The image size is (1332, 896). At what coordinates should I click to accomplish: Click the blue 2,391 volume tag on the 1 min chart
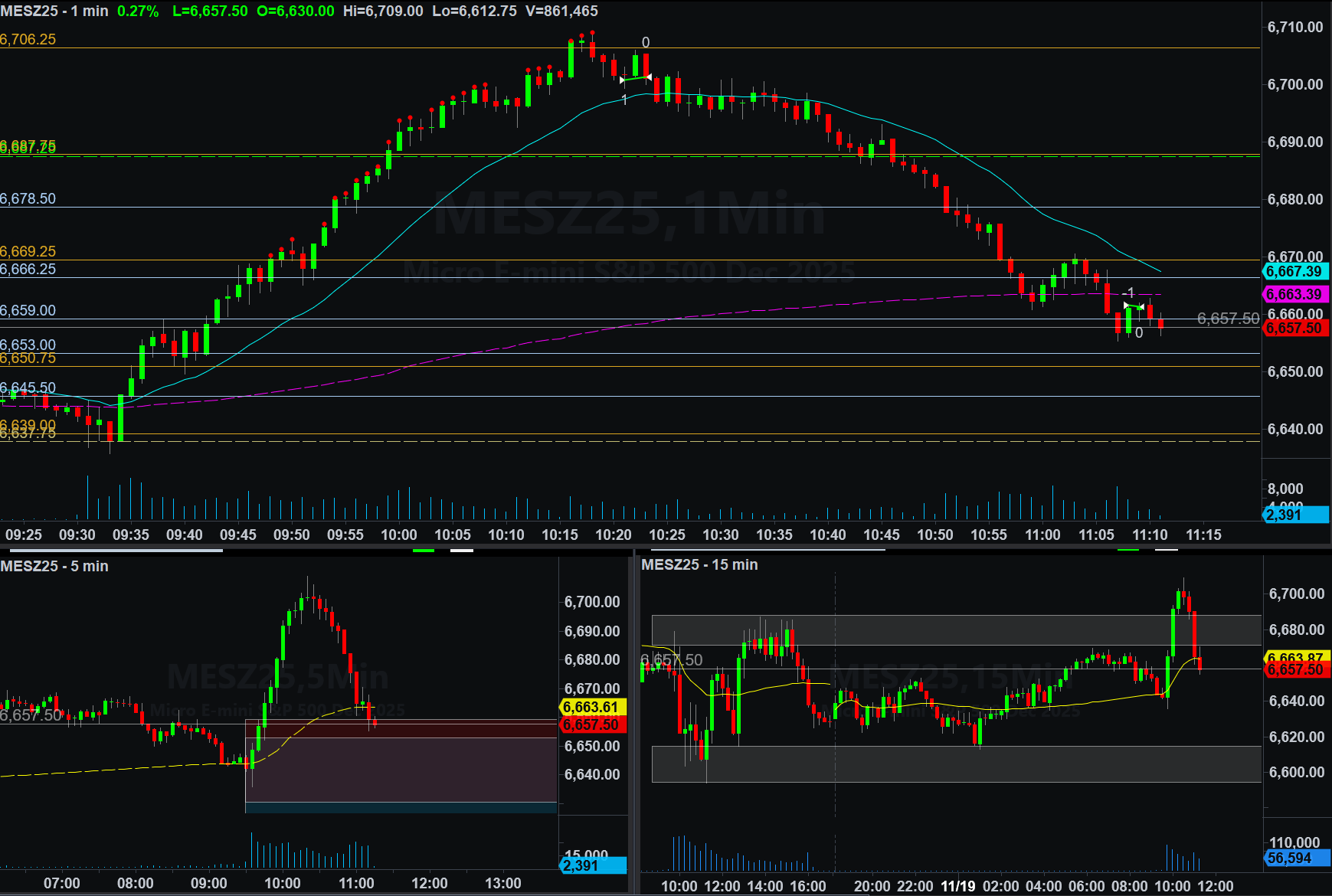(x=1294, y=515)
